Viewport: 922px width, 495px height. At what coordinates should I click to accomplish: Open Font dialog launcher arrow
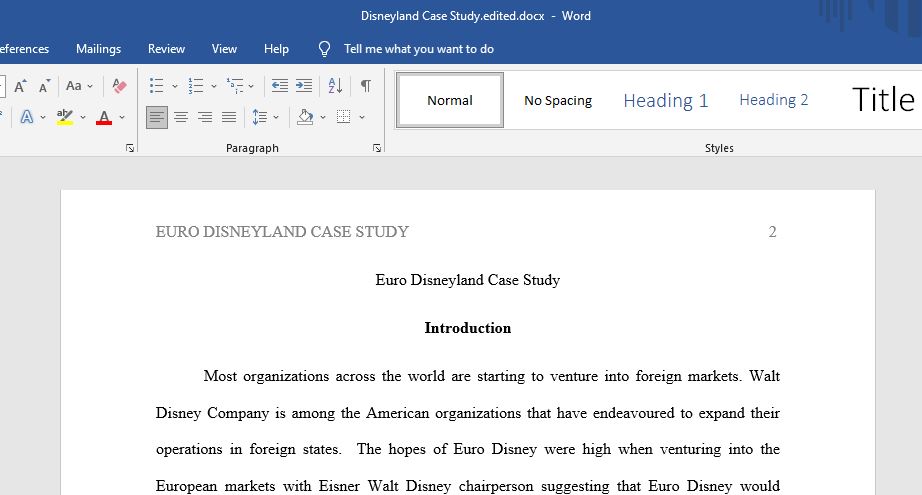(130, 148)
